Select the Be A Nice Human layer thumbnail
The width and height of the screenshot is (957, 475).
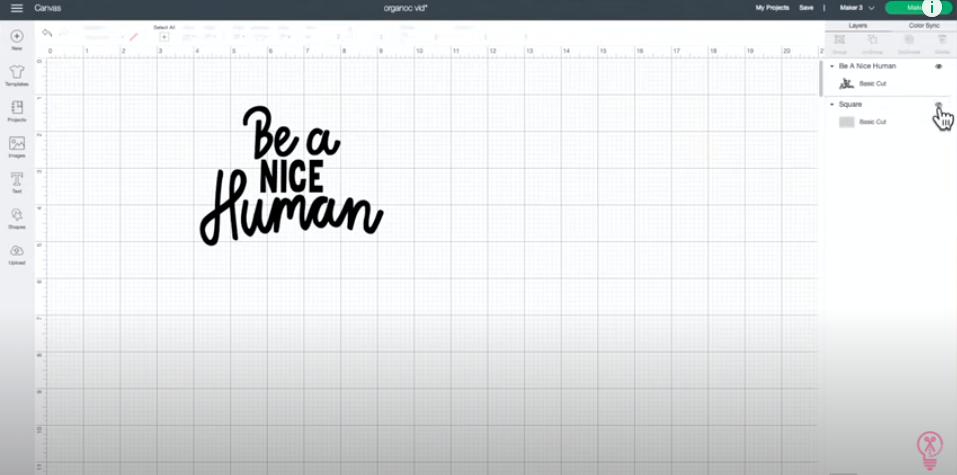[846, 84]
